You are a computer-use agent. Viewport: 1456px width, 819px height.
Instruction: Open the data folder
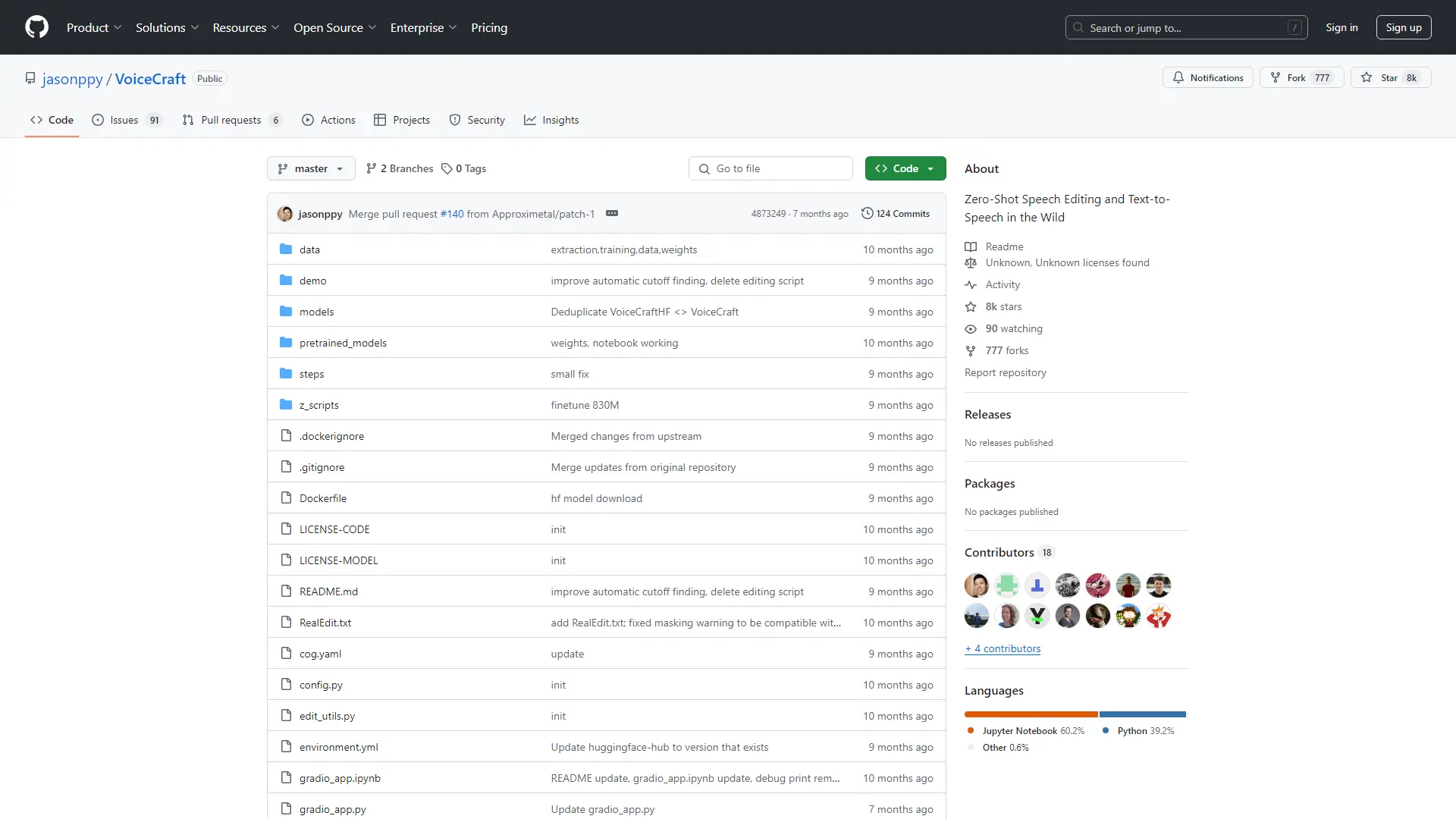[x=309, y=249]
